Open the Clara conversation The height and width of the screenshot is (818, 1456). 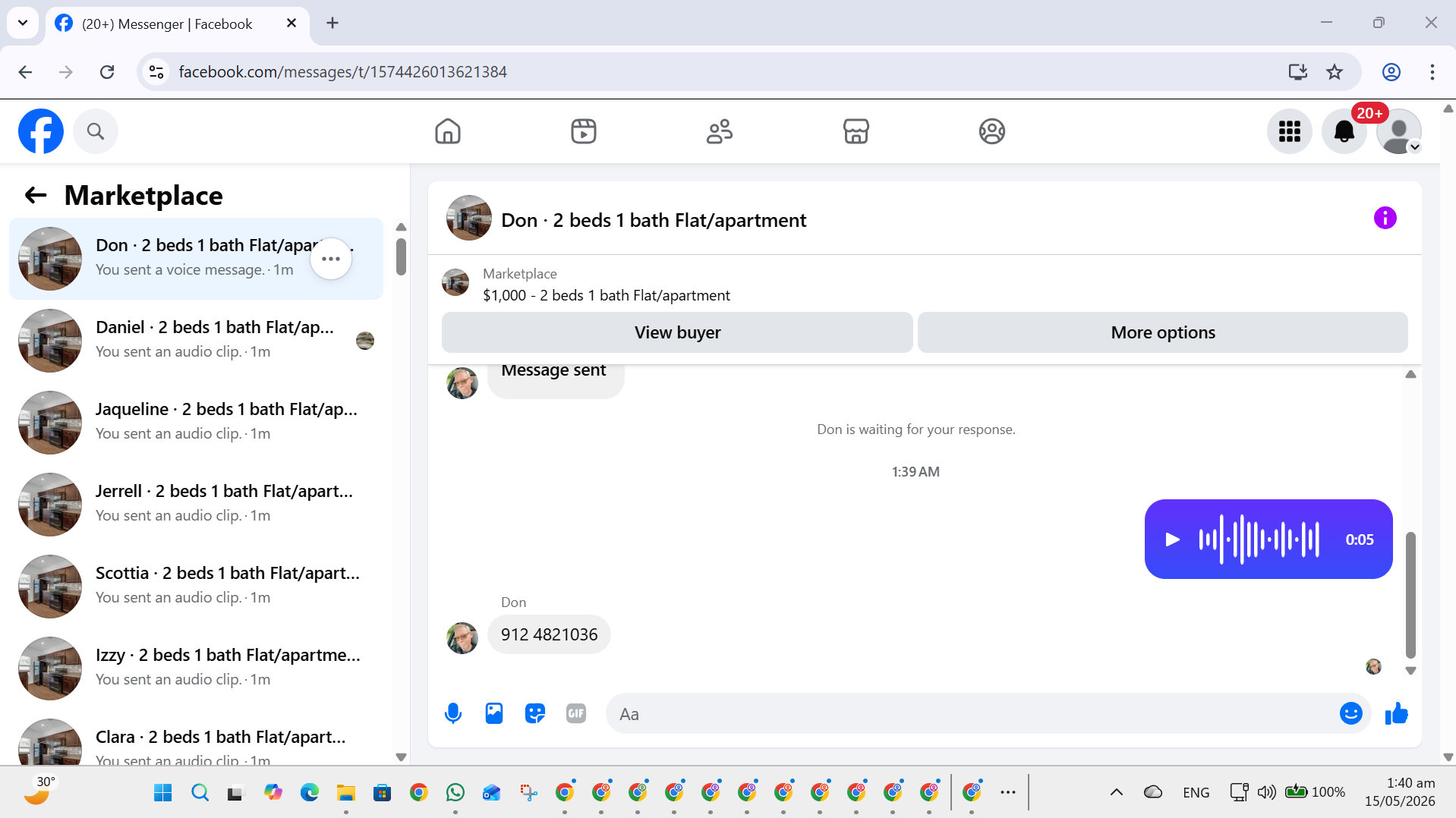pos(196,738)
